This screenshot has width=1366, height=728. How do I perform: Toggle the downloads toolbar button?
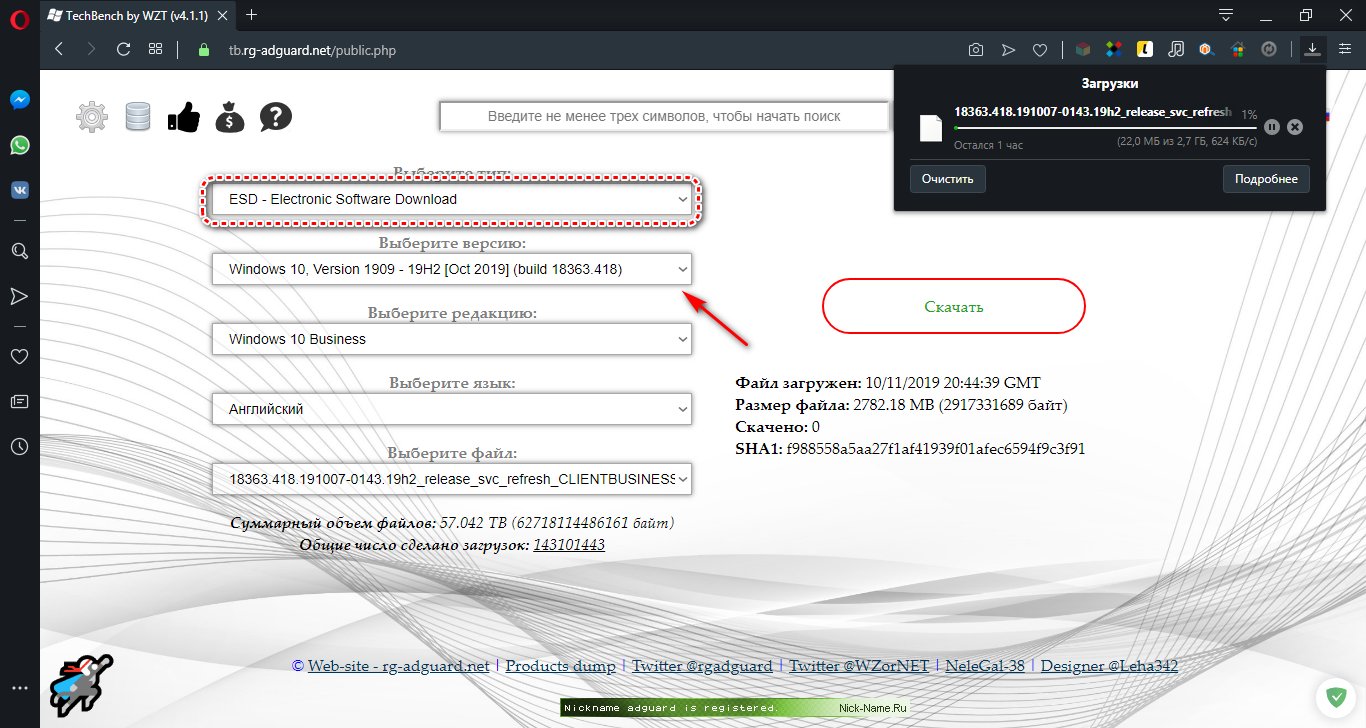[x=1312, y=49]
